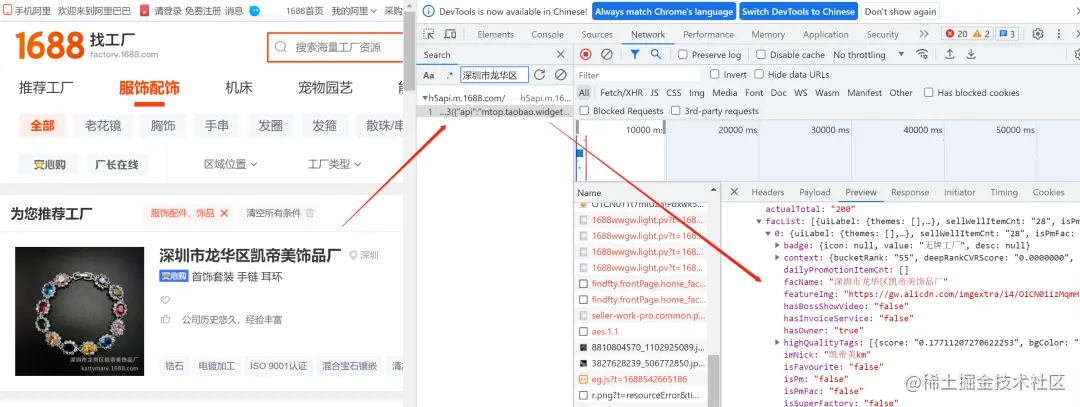Clear search results icon
The image size is (1080, 407).
(x=561, y=74)
